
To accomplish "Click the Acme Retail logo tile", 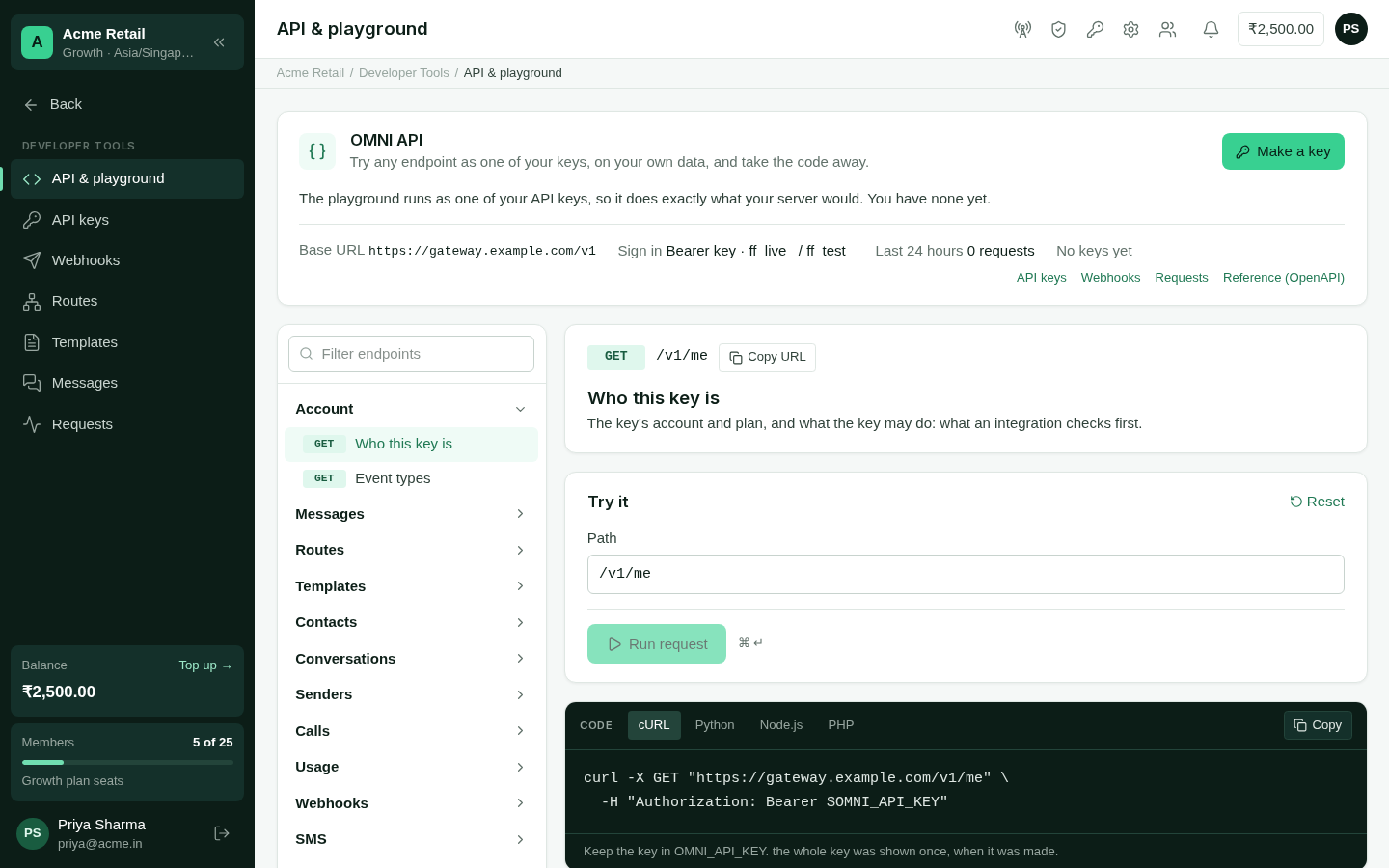I will 37,42.
